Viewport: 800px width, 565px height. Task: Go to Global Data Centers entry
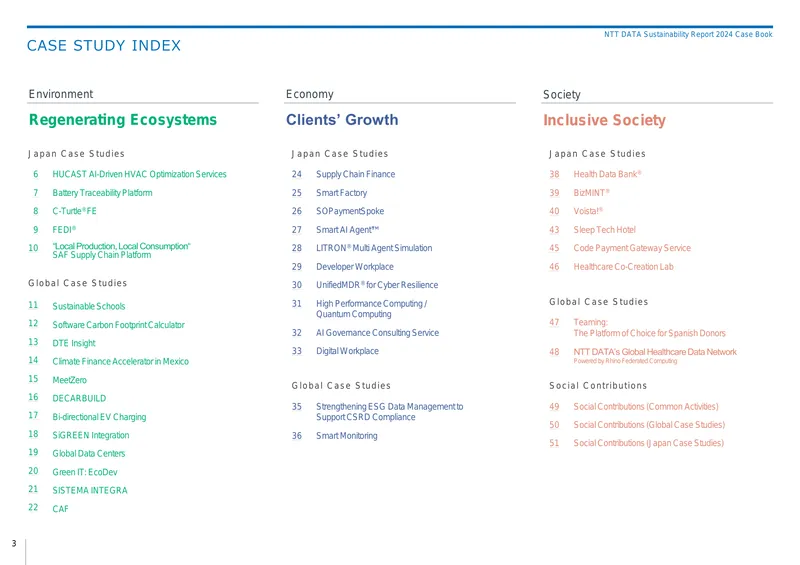(x=89, y=453)
